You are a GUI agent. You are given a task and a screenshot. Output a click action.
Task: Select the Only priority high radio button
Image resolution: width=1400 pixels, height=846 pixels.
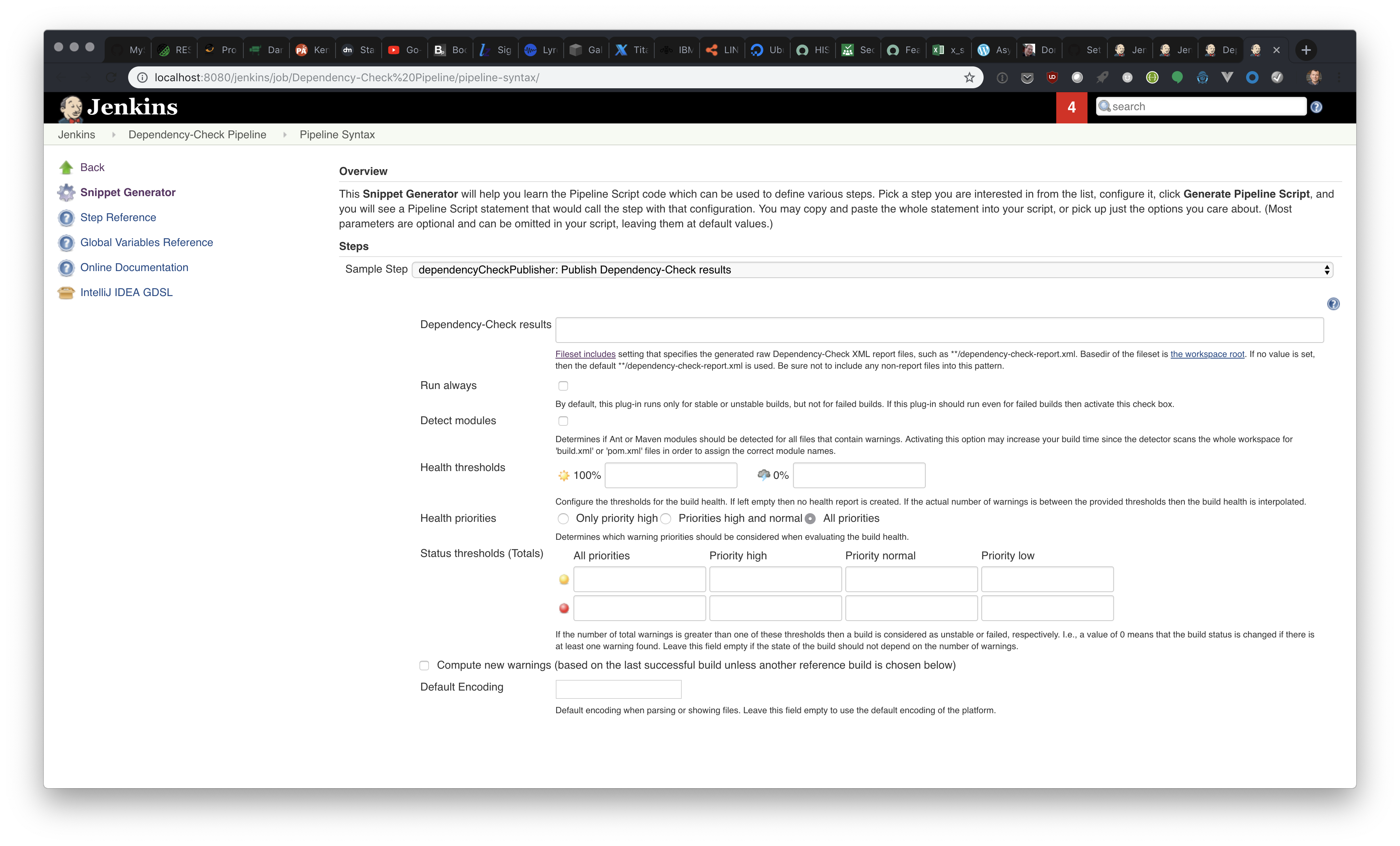click(x=563, y=518)
